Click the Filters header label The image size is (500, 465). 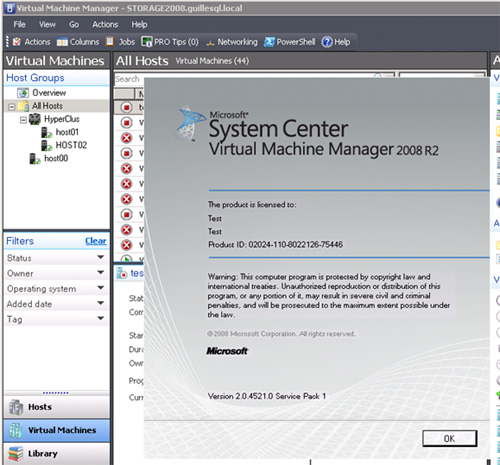click(20, 241)
